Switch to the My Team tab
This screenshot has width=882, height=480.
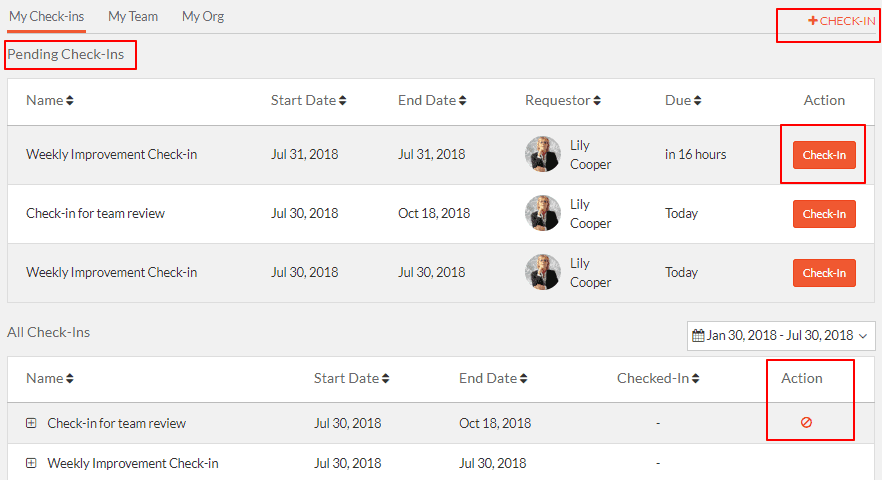[133, 16]
